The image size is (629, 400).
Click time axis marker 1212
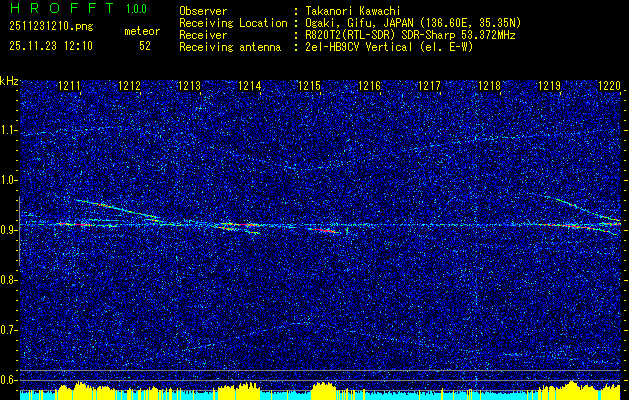click(129, 85)
